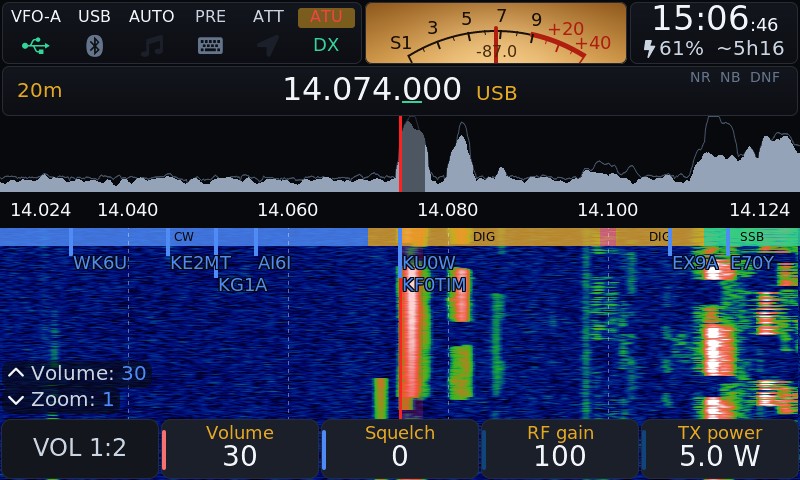Click the up chevron beside Volume: 30
Screen dimensions: 800x480
[16, 373]
